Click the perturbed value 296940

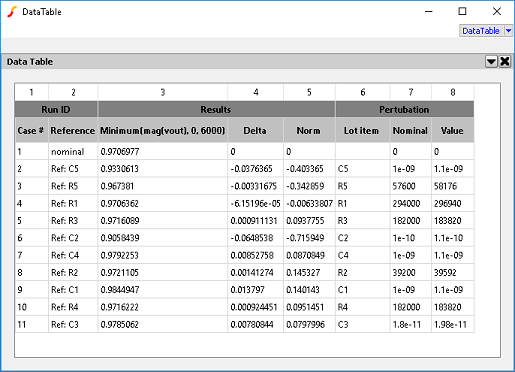(x=453, y=203)
